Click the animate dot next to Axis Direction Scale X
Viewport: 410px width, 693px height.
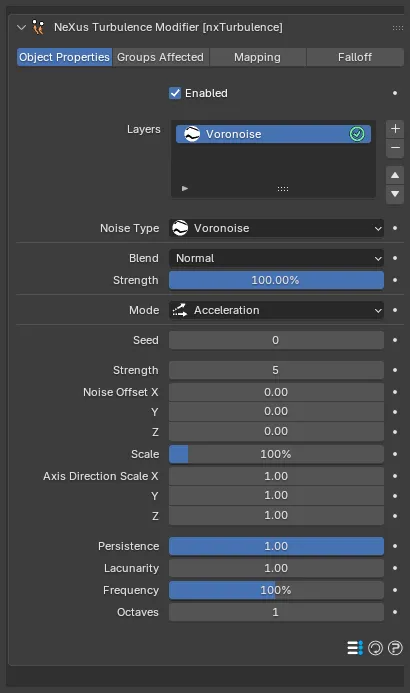[395, 476]
